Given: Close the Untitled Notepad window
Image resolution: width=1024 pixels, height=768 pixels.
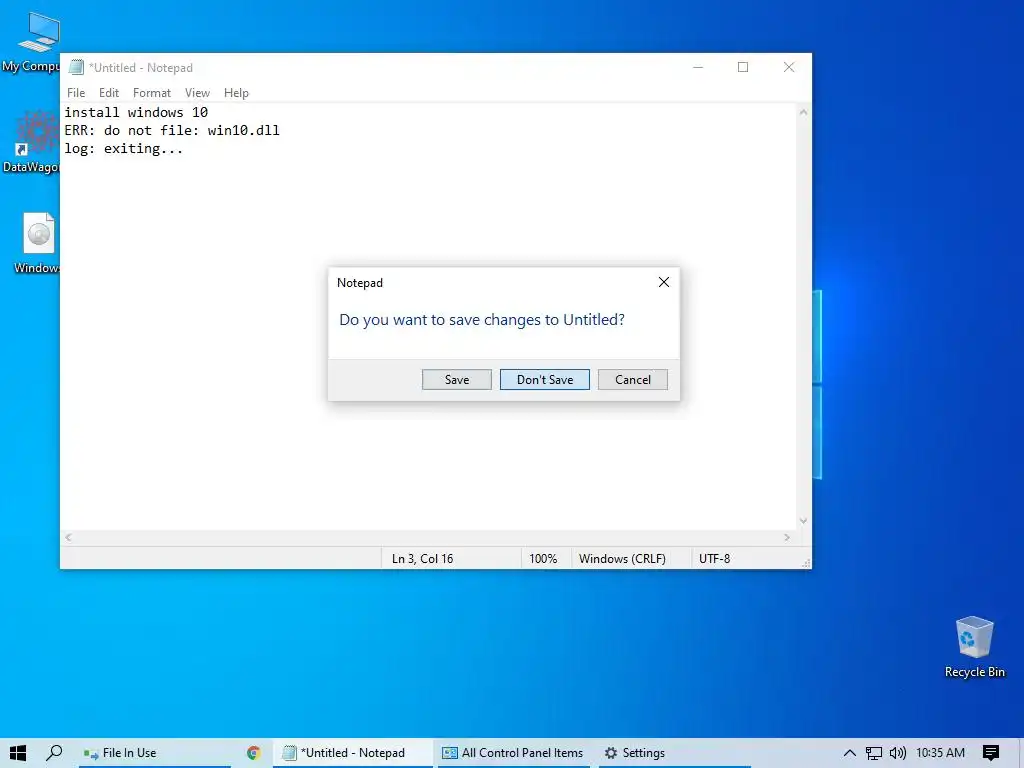Looking at the screenshot, I should coord(789,67).
